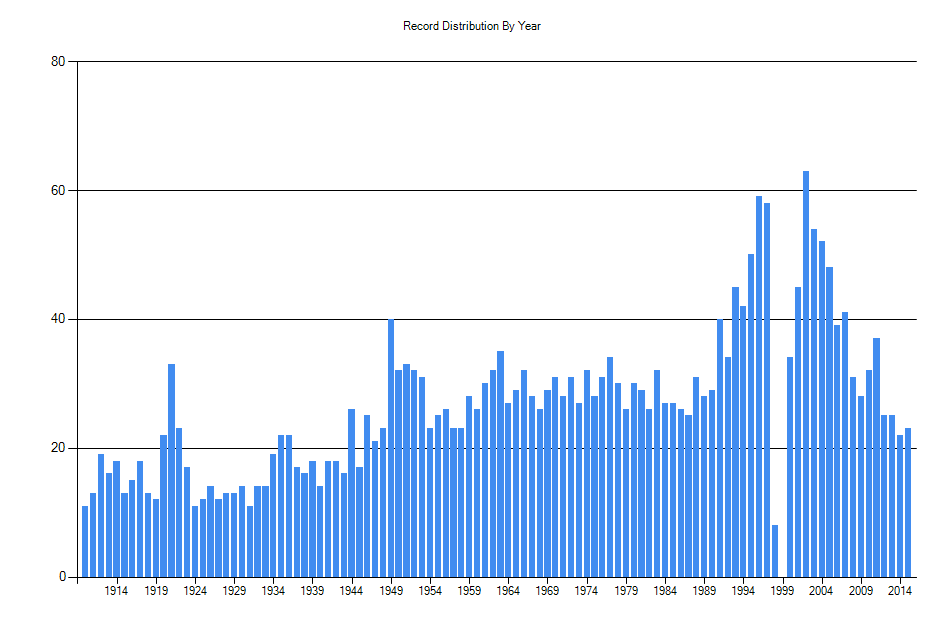Click the x-axis label 1984
Screen dimensions: 945x630
tap(665, 591)
